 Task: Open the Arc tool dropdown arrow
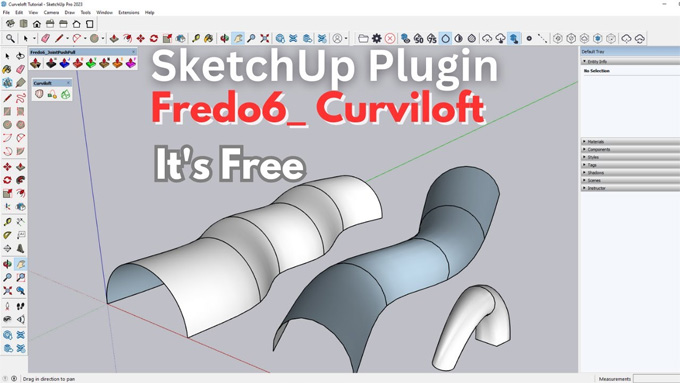(x=85, y=39)
